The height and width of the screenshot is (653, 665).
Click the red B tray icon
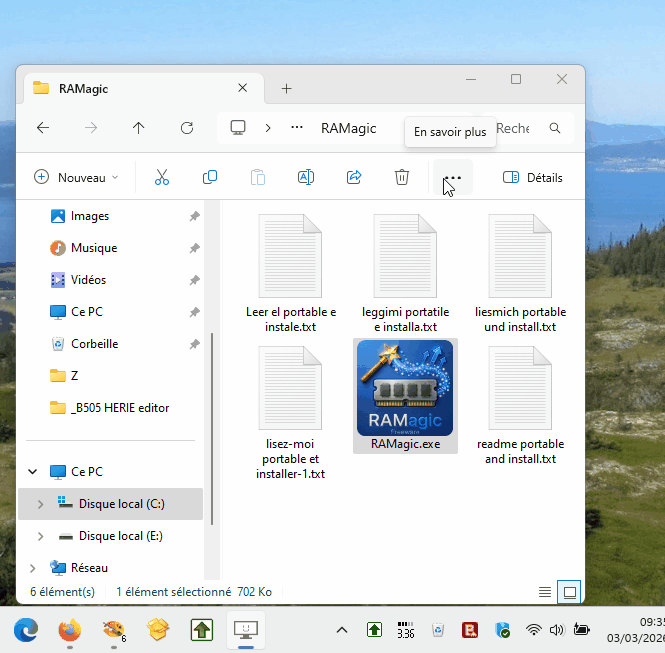click(470, 630)
